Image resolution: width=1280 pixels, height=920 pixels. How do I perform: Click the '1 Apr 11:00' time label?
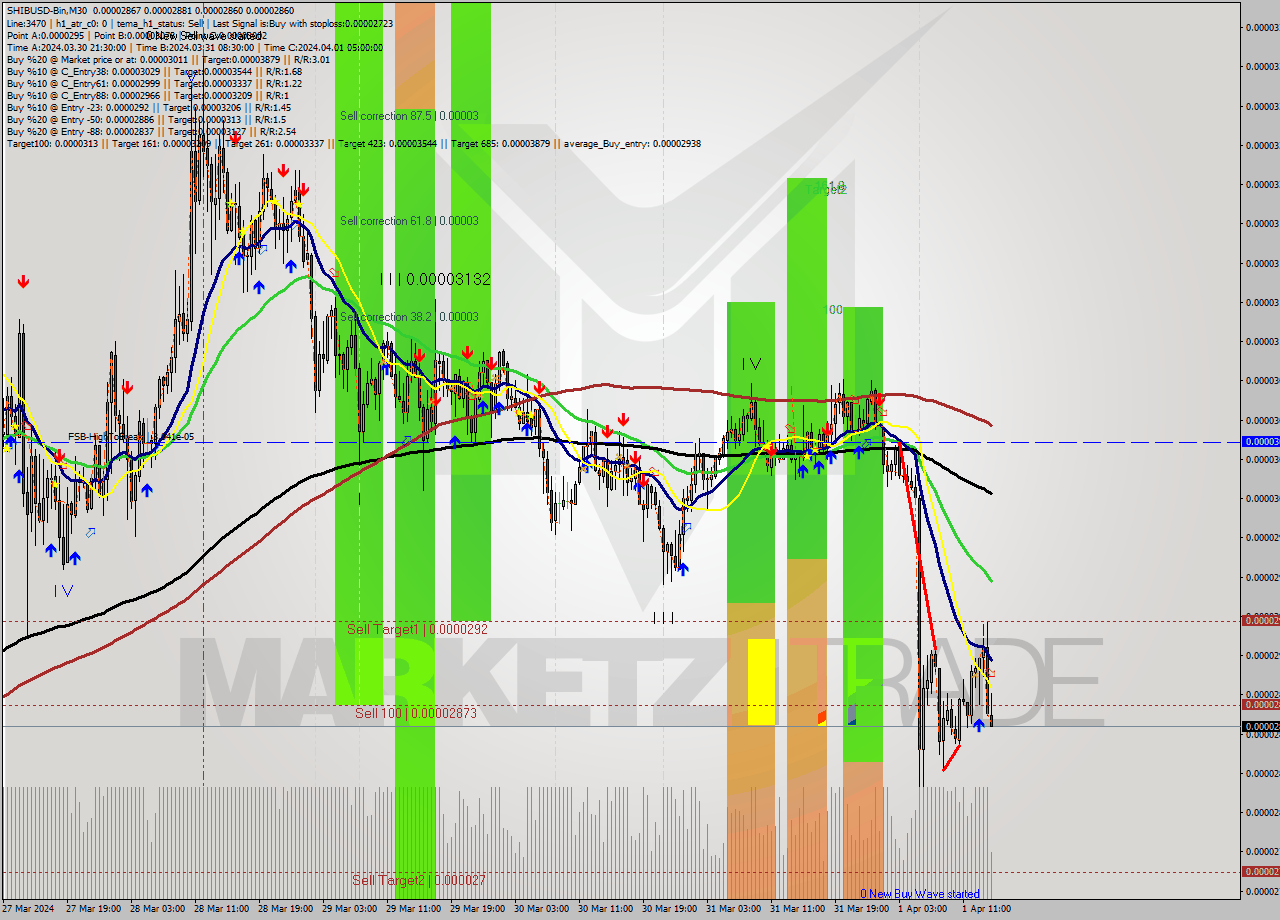pos(985,909)
